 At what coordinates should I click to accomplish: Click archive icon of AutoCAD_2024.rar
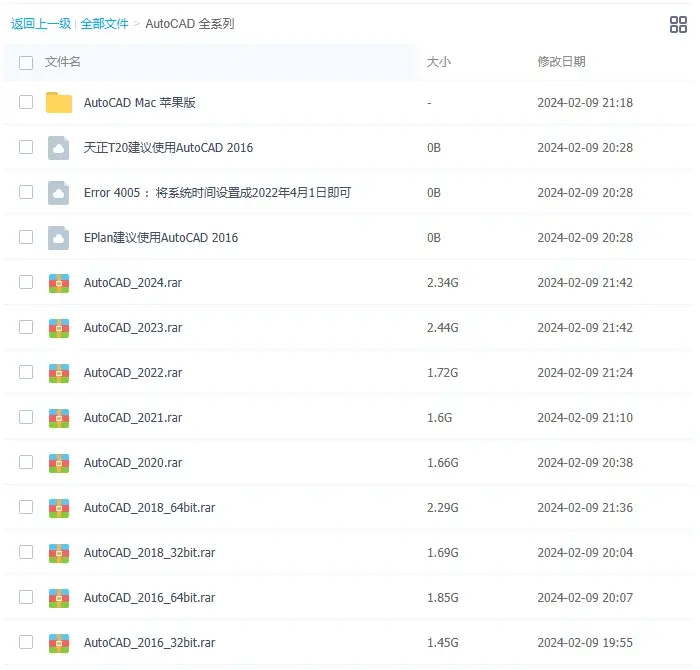tap(59, 283)
